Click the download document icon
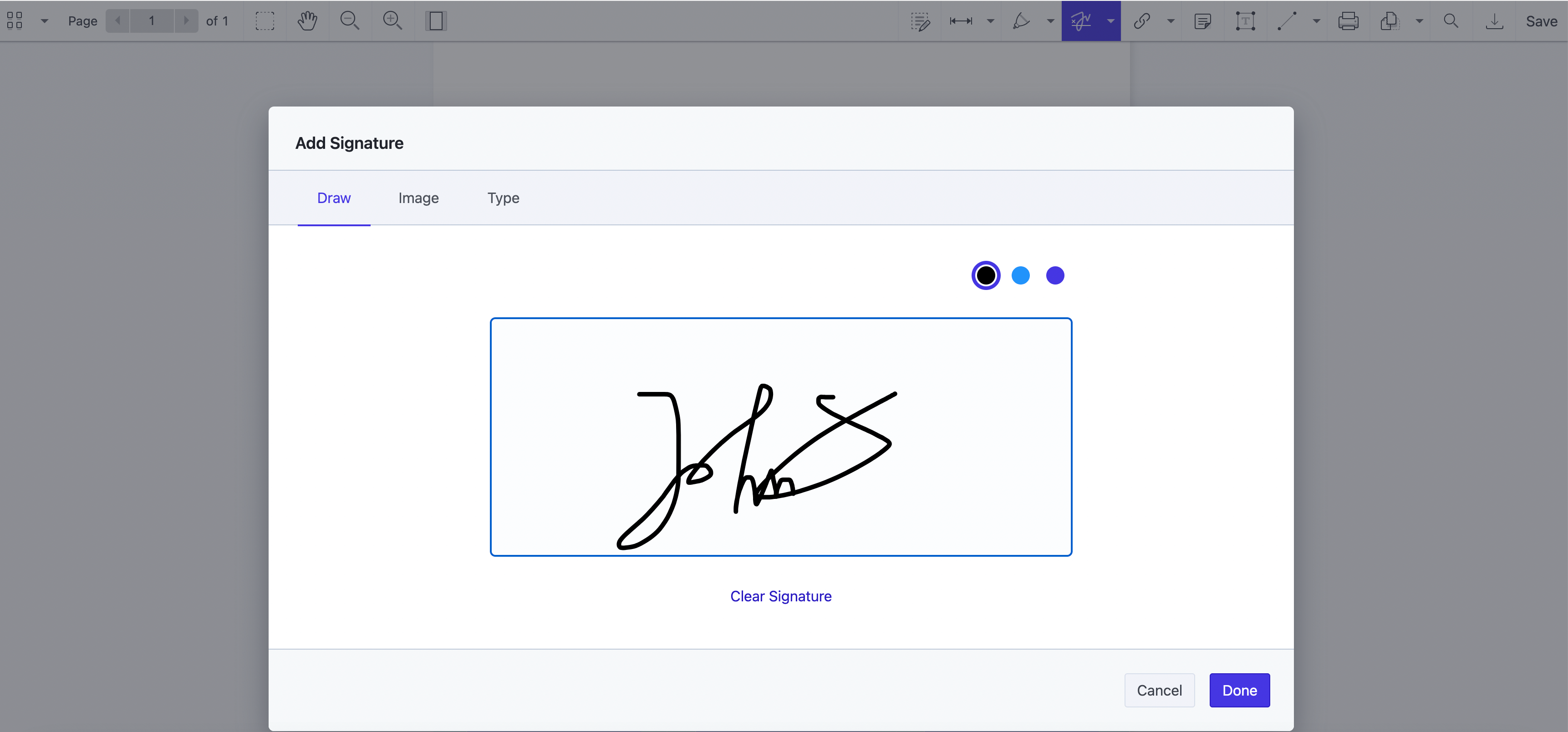 [x=1494, y=20]
